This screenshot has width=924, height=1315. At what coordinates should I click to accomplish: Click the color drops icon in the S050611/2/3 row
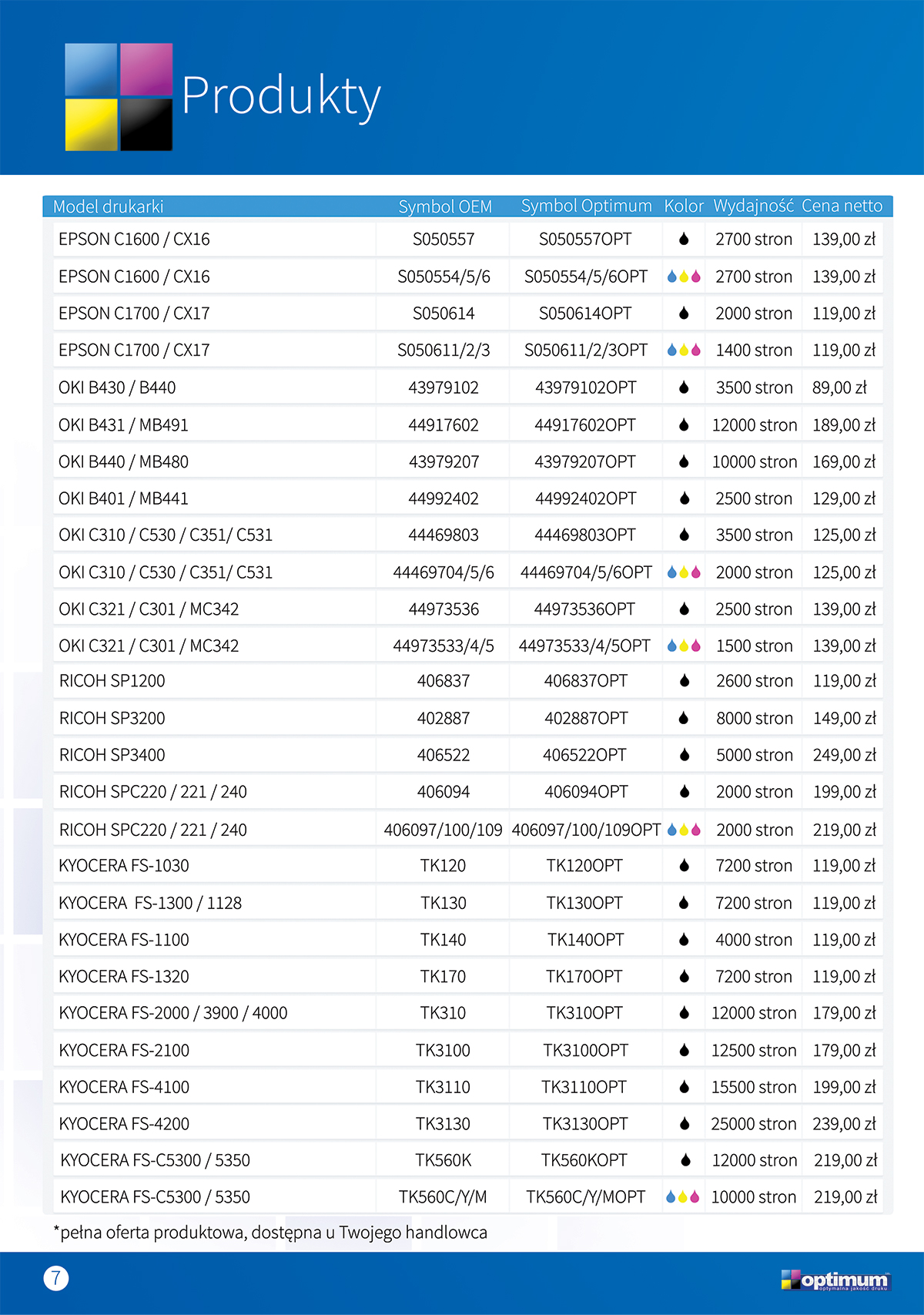684,351
